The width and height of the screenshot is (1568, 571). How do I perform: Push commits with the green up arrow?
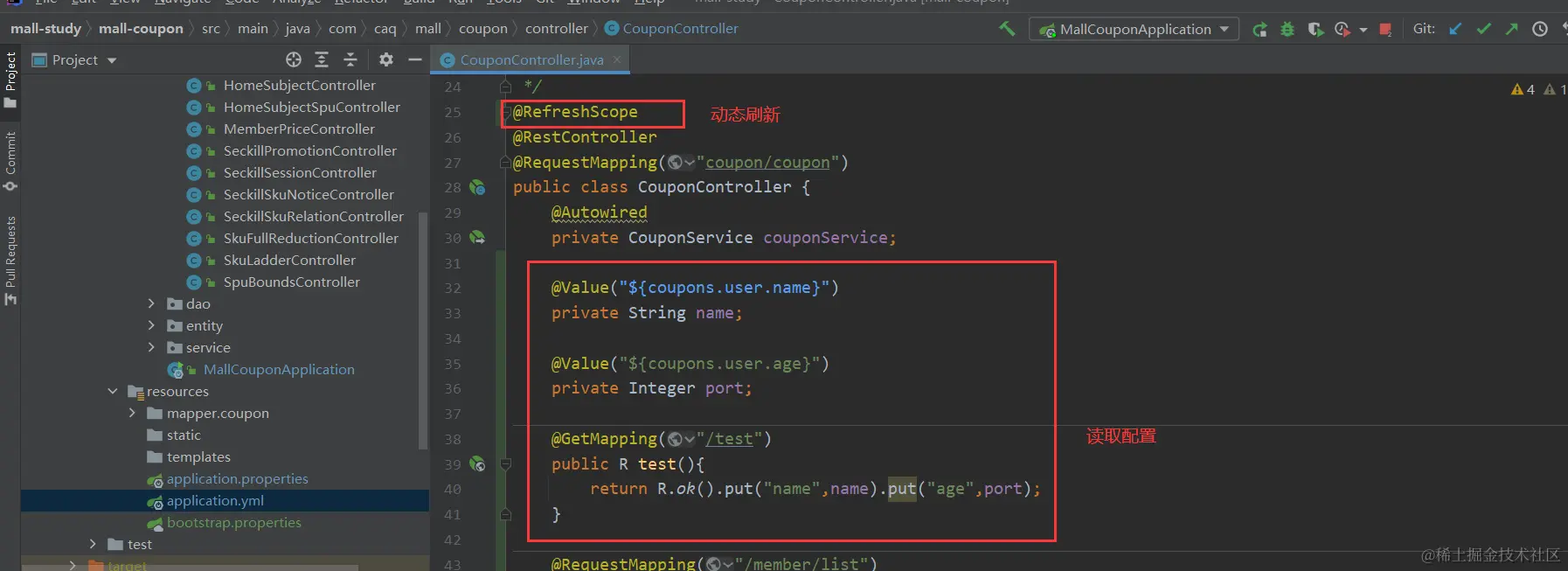(1511, 29)
